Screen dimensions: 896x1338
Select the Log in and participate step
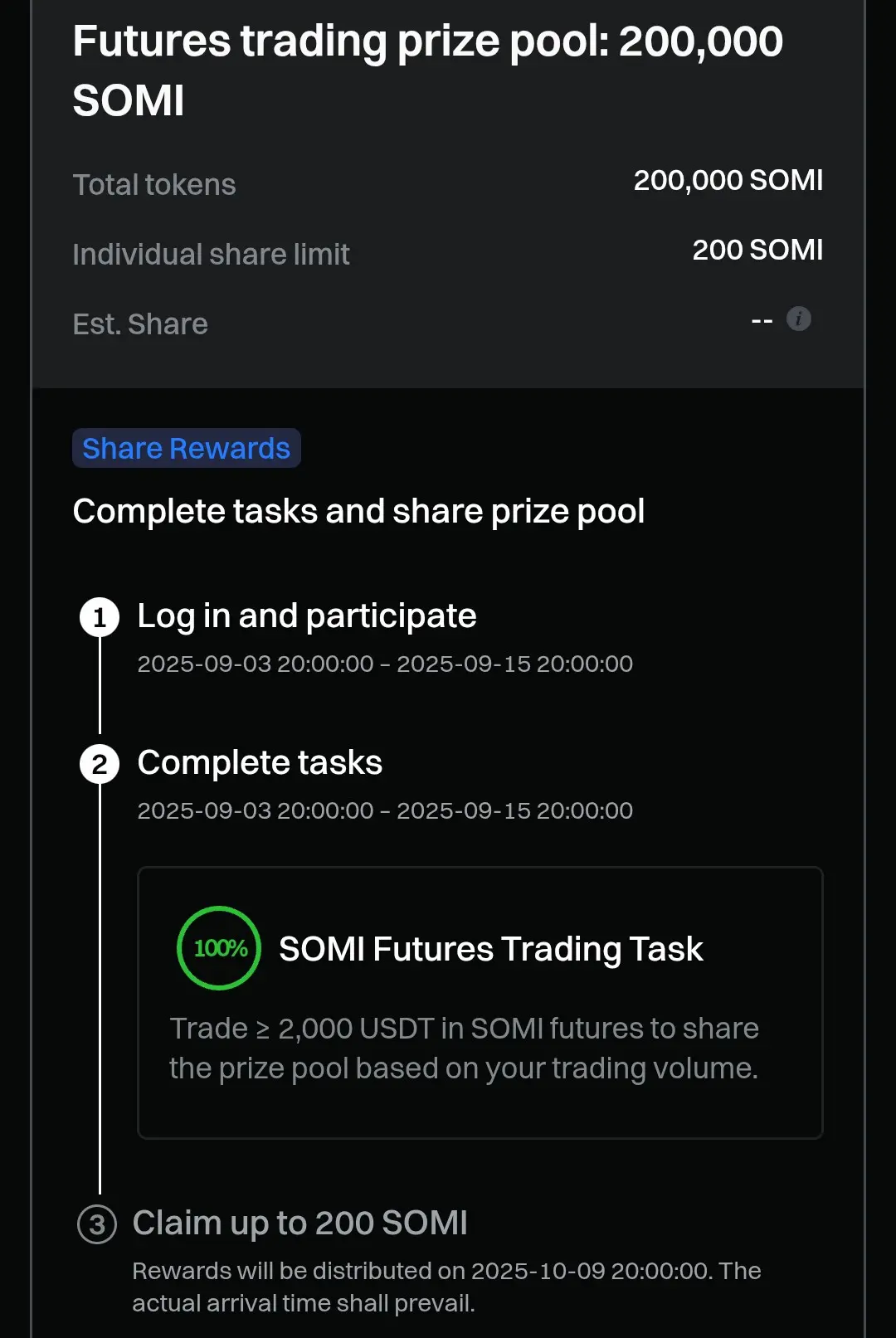click(x=307, y=616)
